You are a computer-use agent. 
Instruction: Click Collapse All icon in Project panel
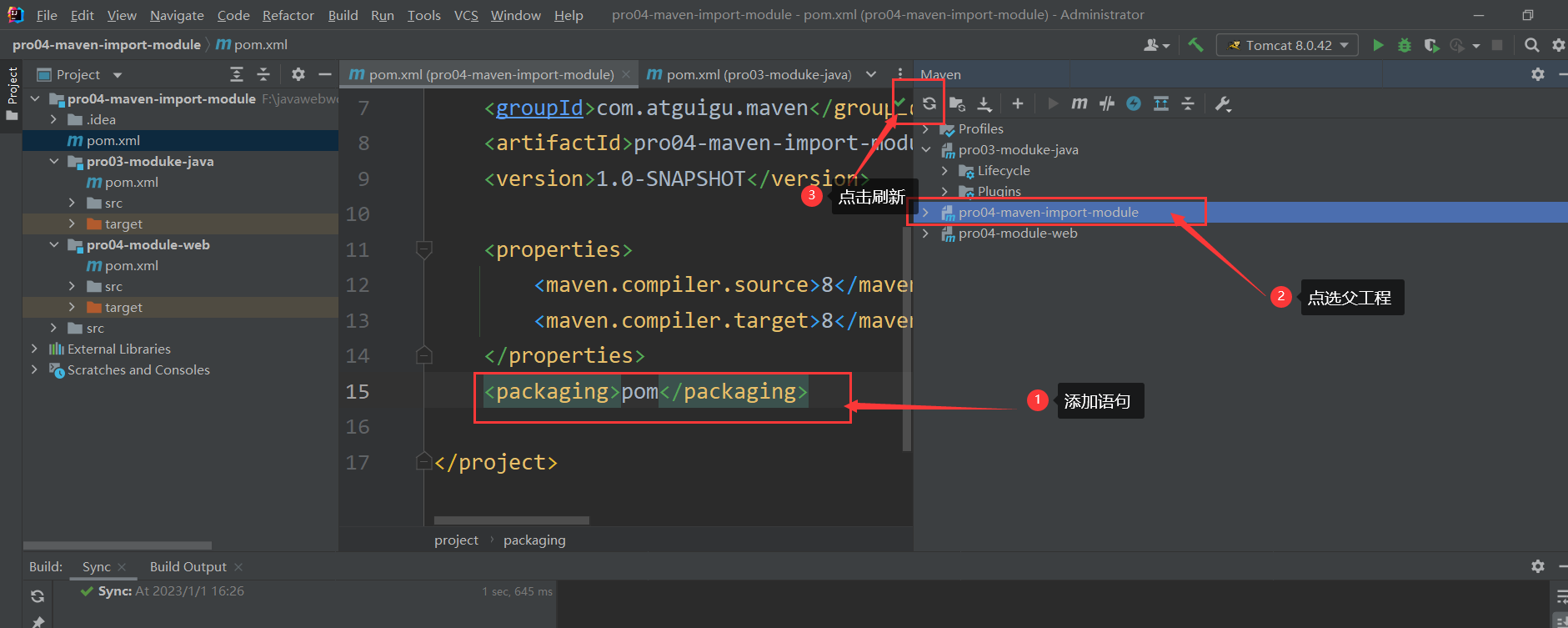coord(263,74)
